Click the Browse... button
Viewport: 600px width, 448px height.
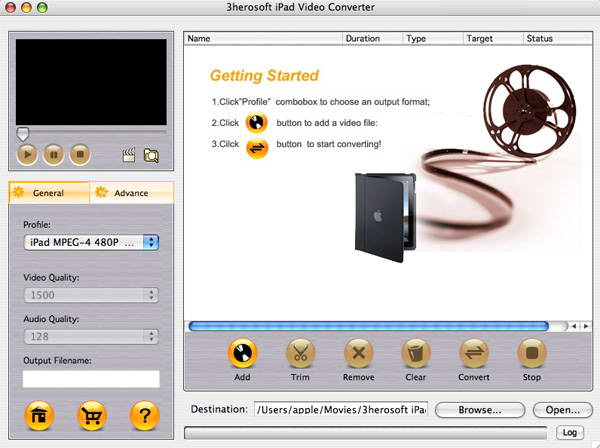click(x=480, y=410)
